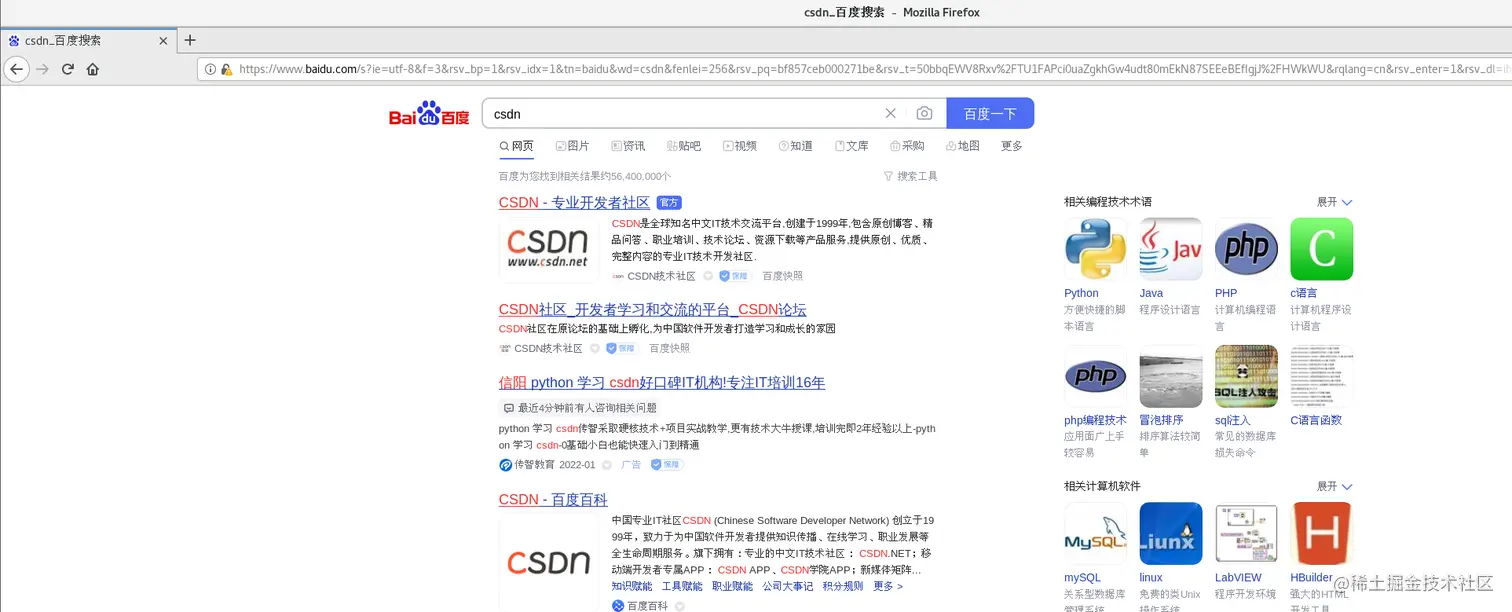Click the page reload arrow icon
Screen dimensions: 1512x612
point(67,69)
